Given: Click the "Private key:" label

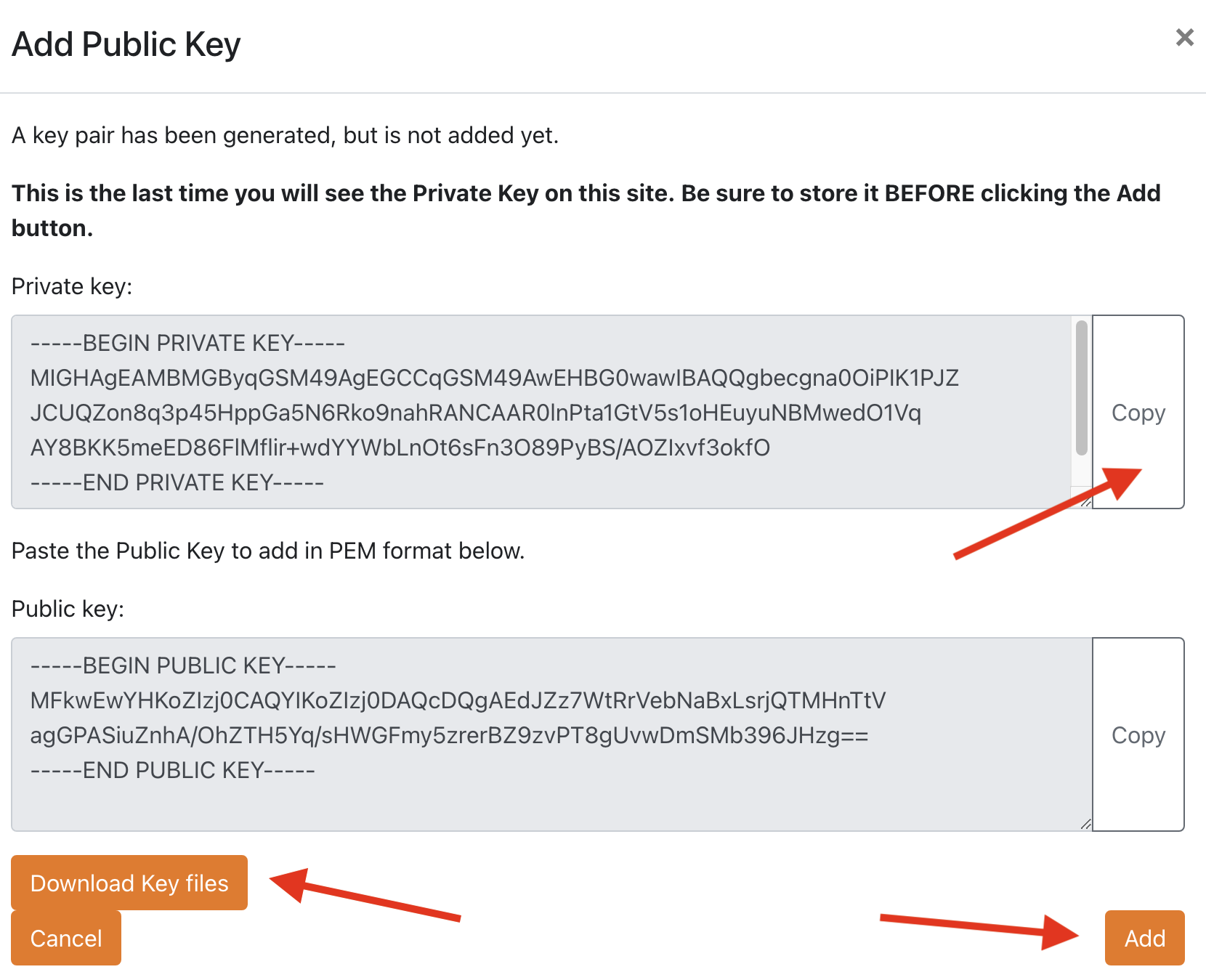Looking at the screenshot, I should coord(72,286).
